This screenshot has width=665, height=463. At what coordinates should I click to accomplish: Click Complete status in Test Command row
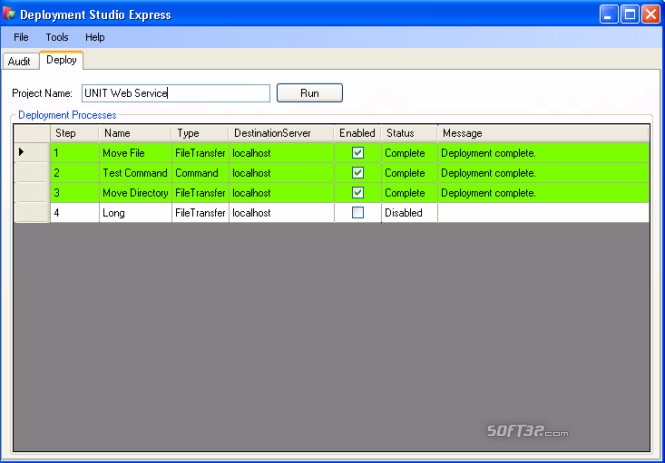coord(409,173)
